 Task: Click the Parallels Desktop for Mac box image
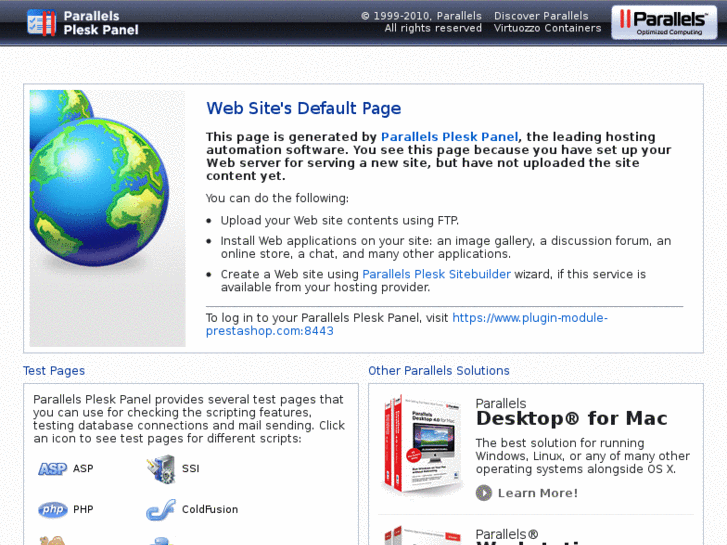click(422, 445)
